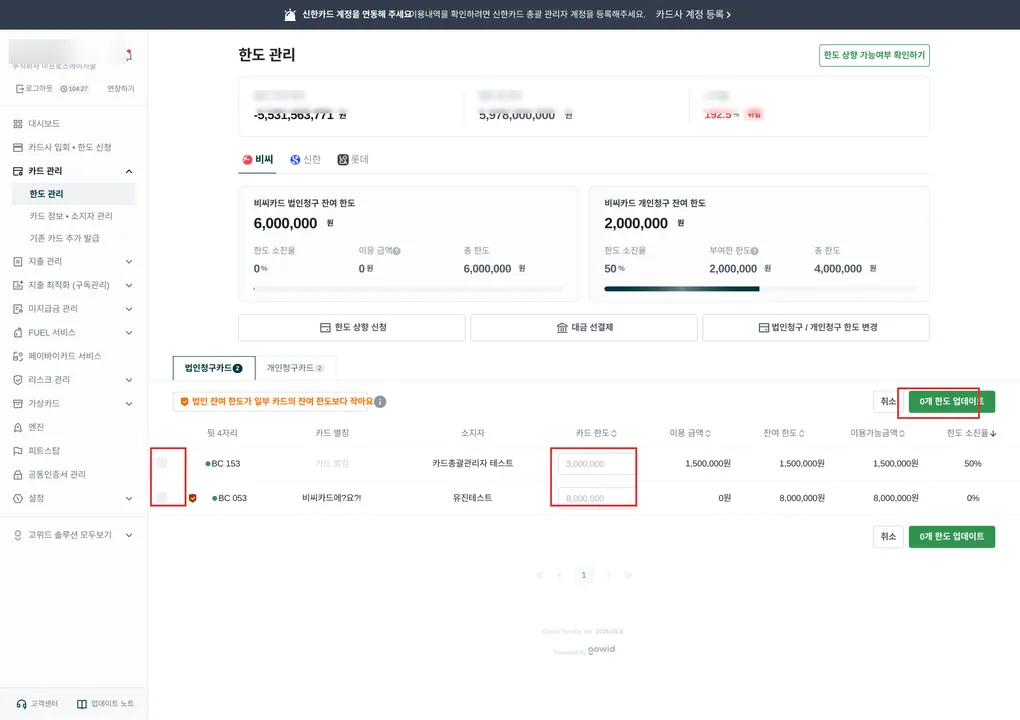Image resolution: width=1020 pixels, height=720 pixels.
Task: Click the alarm siren icon in top banner
Action: 290,14
